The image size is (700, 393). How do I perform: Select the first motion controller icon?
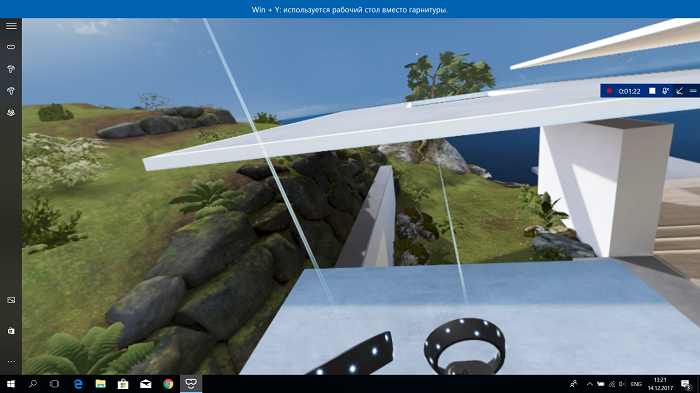click(11, 69)
